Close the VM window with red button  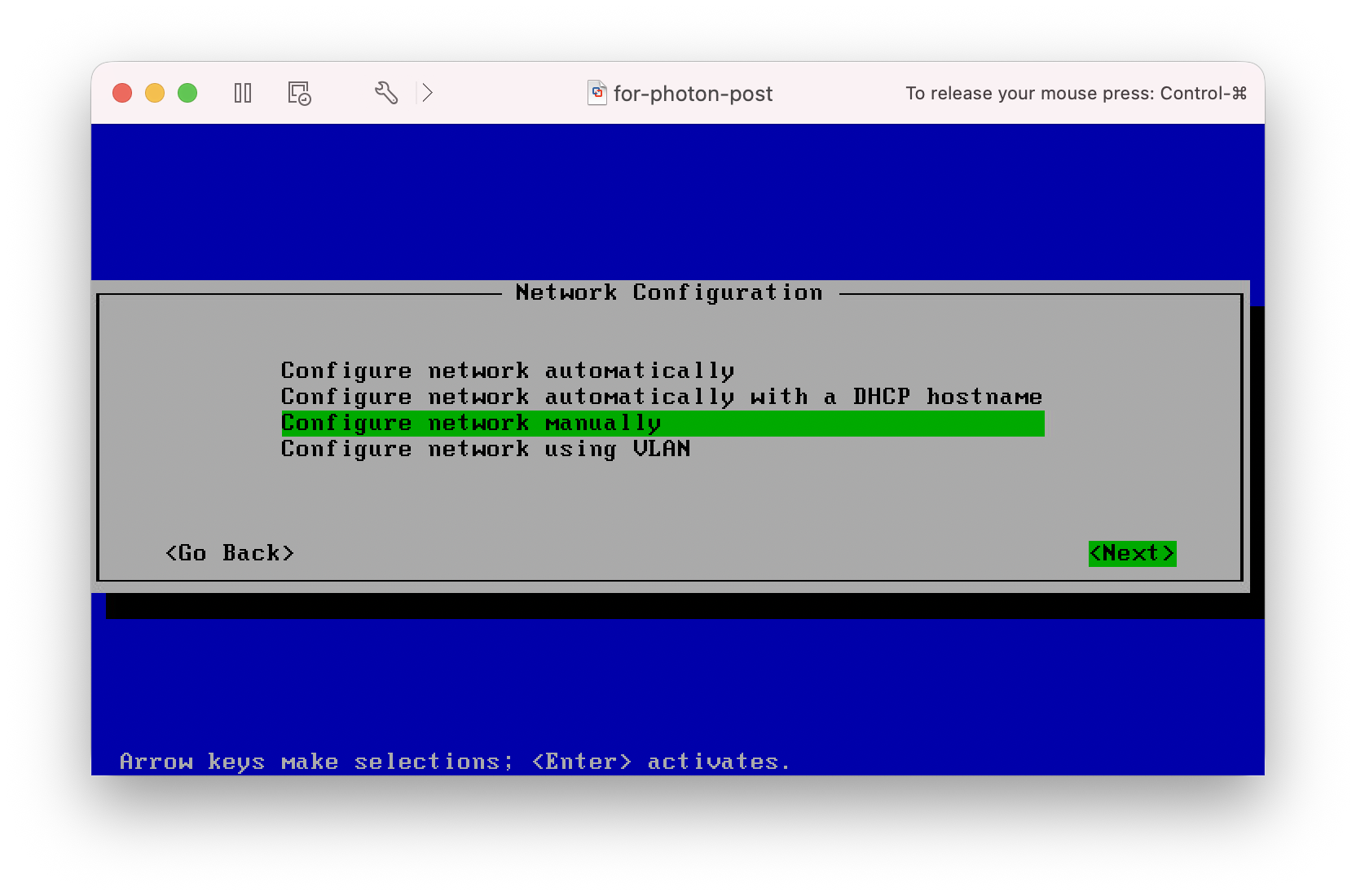(x=122, y=94)
